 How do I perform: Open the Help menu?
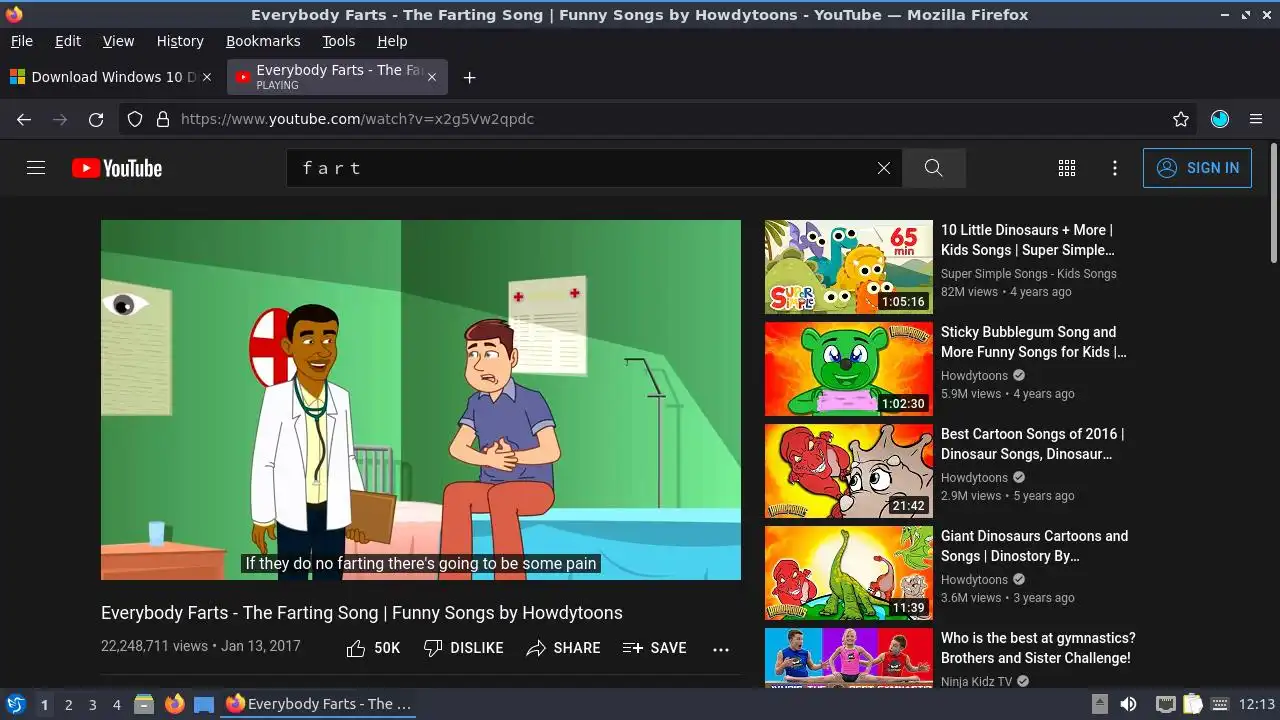point(392,41)
